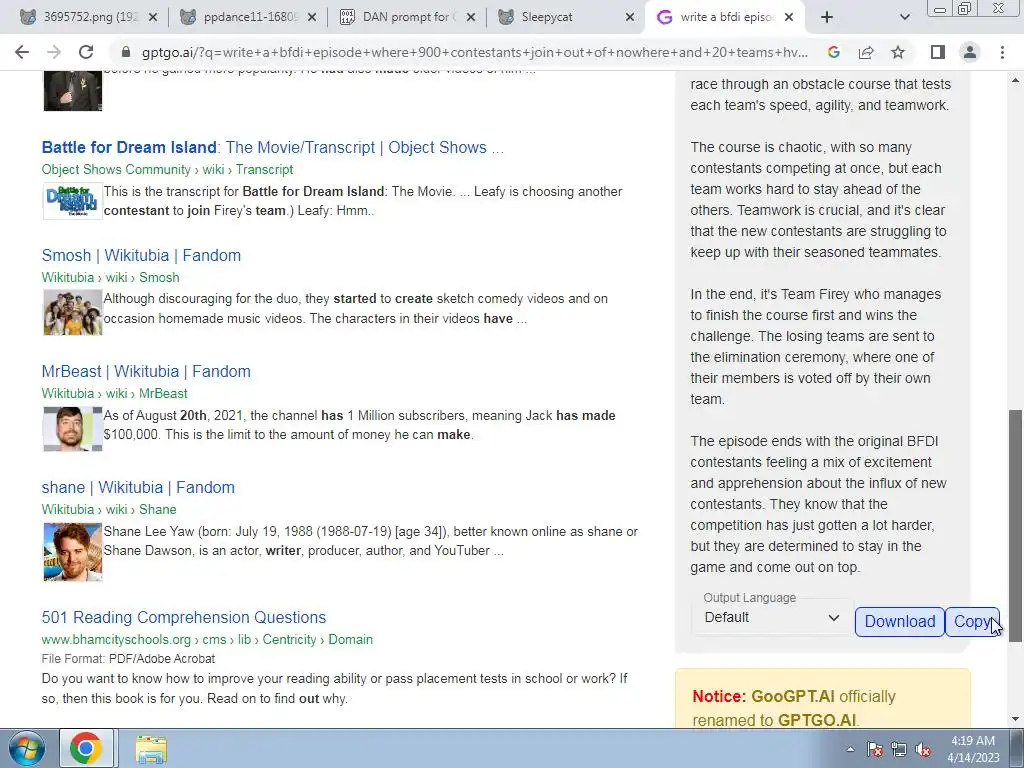Open Smosh Wikitubia Fandom result
Screen dimensions: 1024x768
[x=141, y=255]
